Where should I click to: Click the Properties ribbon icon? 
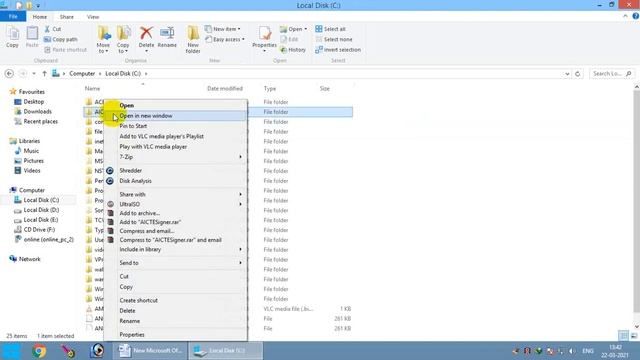pyautogui.click(x=264, y=39)
